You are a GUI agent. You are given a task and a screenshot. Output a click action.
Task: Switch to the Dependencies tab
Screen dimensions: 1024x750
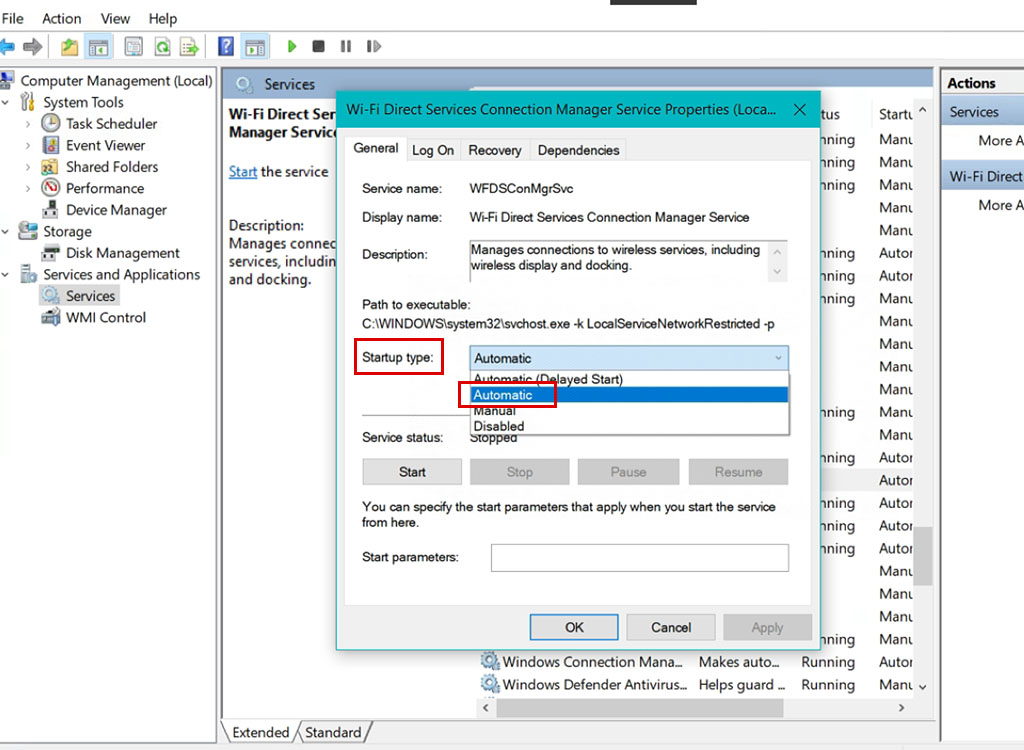[579, 150]
